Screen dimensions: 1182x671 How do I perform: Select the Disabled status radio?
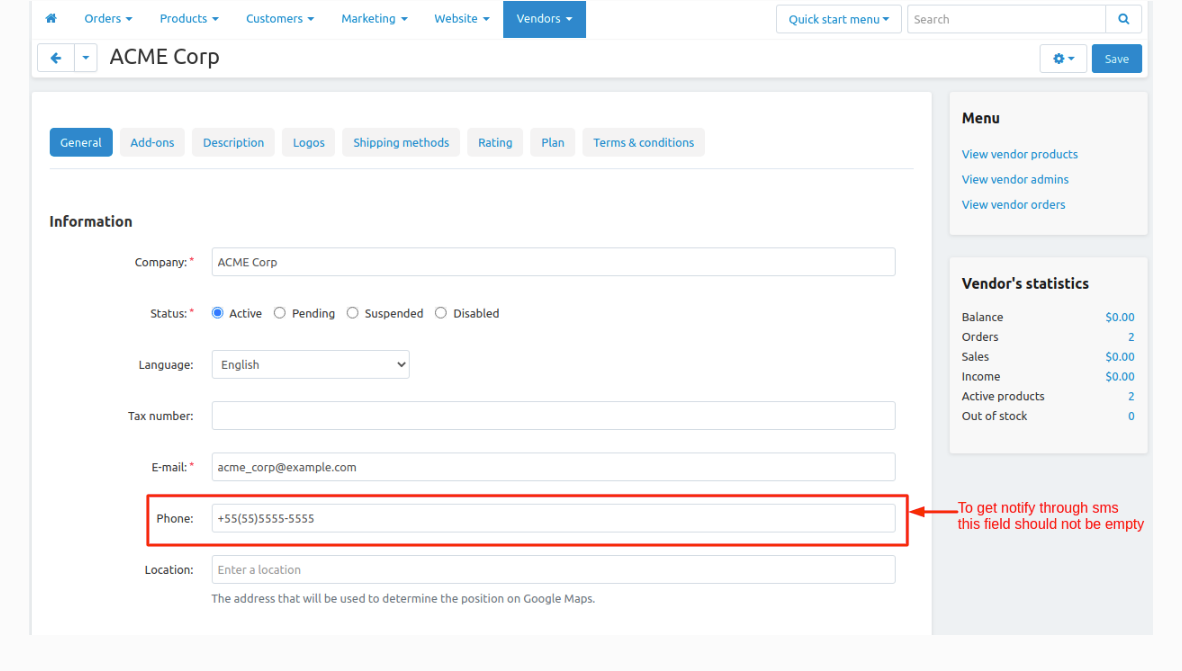click(441, 313)
